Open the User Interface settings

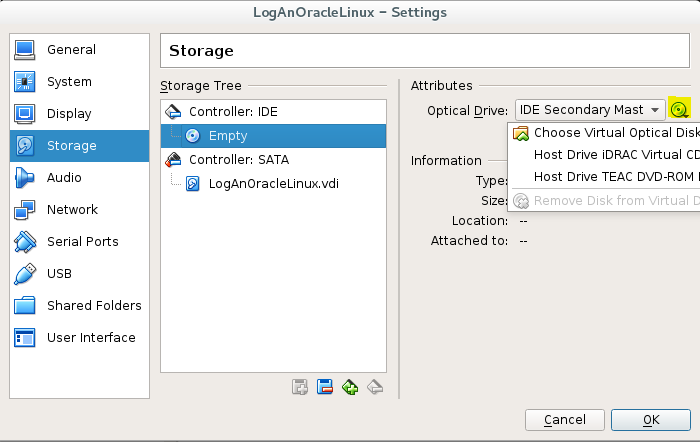tap(79, 338)
